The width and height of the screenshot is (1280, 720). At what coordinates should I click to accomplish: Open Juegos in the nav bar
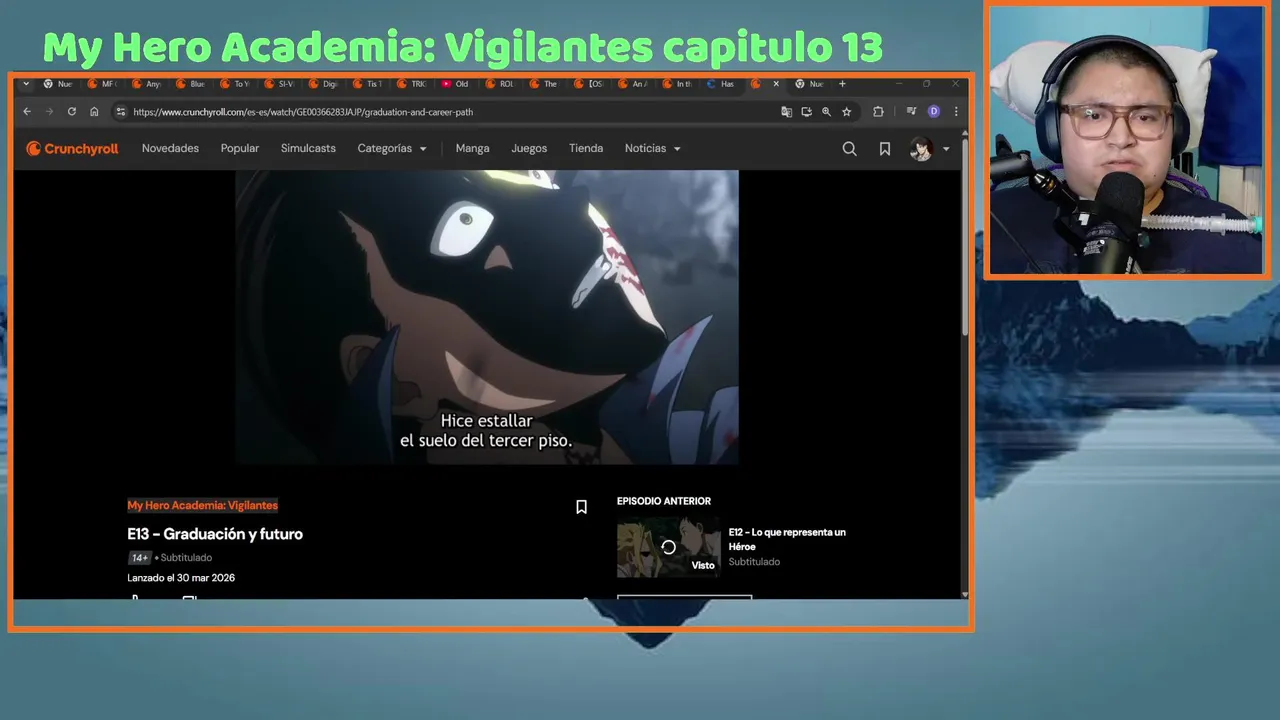(529, 148)
